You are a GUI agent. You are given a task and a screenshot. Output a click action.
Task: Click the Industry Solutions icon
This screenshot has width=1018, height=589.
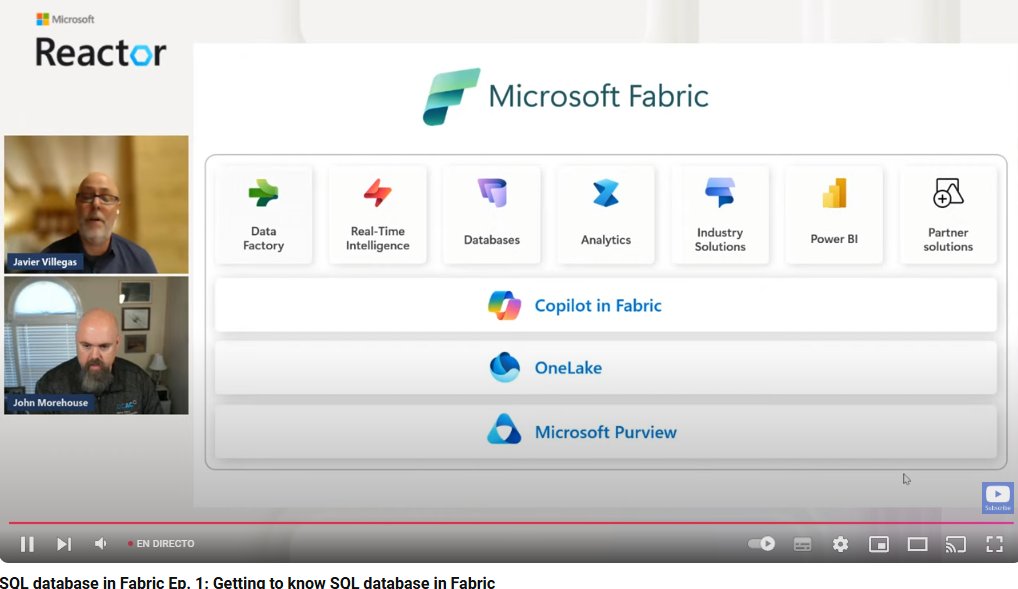[x=720, y=192]
